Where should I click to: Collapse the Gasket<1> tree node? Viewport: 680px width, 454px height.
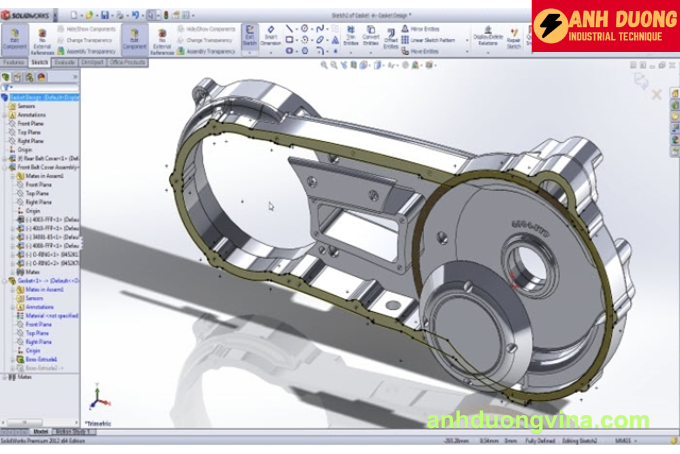[4, 280]
